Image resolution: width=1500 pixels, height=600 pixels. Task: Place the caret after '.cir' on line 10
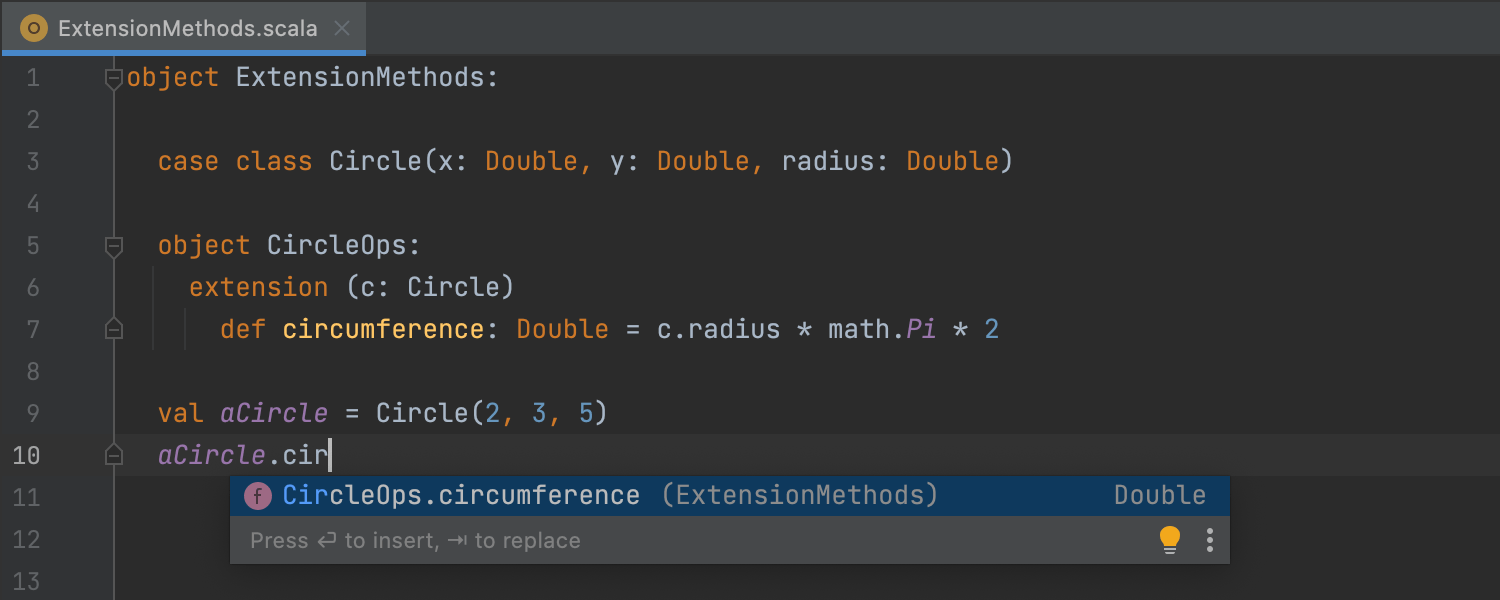click(x=330, y=456)
